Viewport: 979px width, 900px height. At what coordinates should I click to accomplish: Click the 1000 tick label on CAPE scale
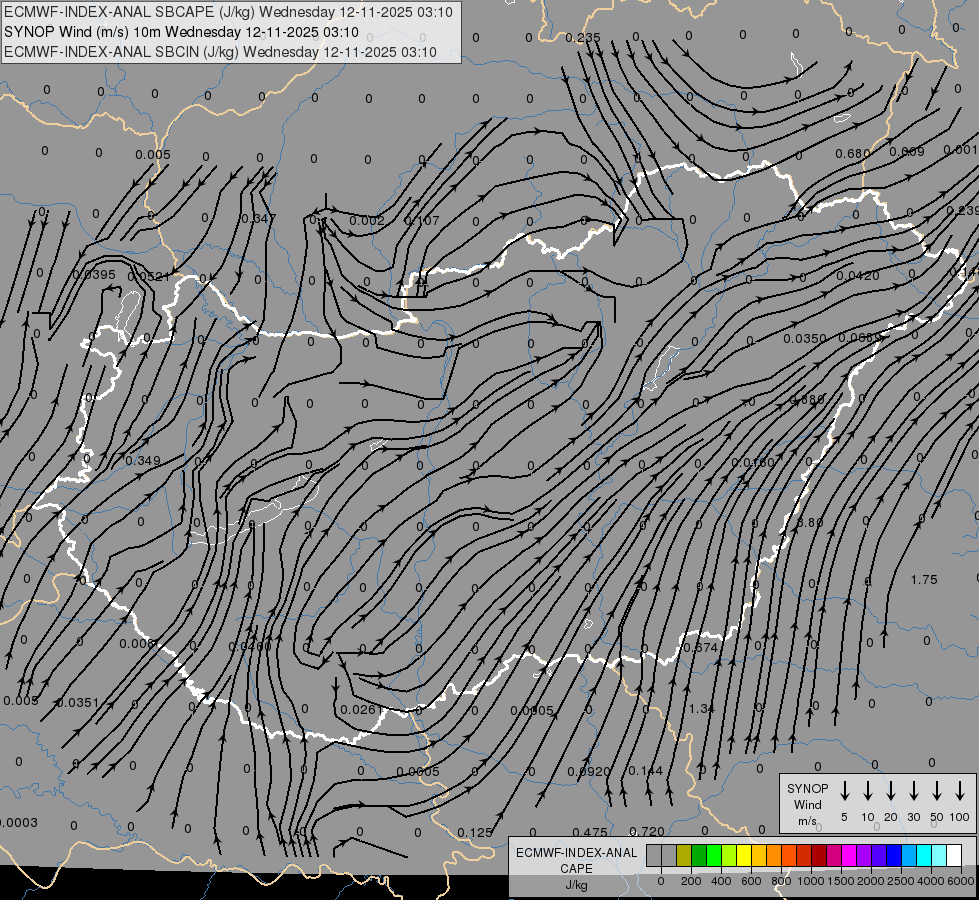click(811, 881)
